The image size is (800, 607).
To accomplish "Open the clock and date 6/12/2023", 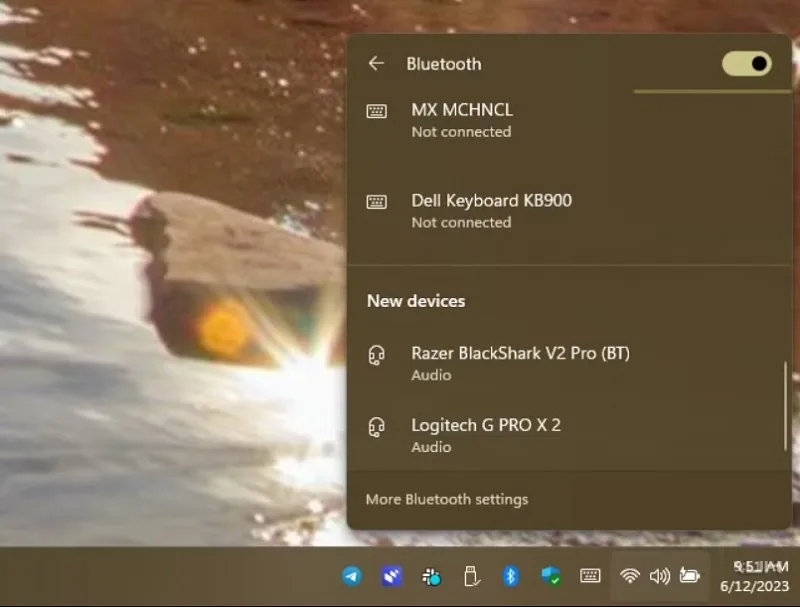I will tap(755, 576).
